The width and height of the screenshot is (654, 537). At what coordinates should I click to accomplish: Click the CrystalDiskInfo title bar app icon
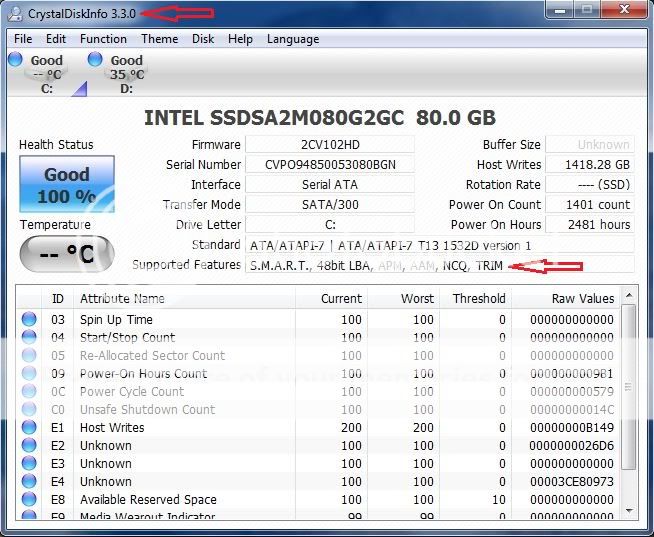(16, 14)
